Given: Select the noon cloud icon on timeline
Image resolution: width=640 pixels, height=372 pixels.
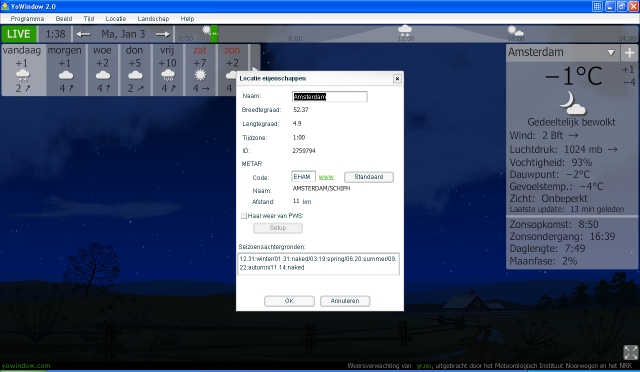Looking at the screenshot, I should (x=405, y=29).
